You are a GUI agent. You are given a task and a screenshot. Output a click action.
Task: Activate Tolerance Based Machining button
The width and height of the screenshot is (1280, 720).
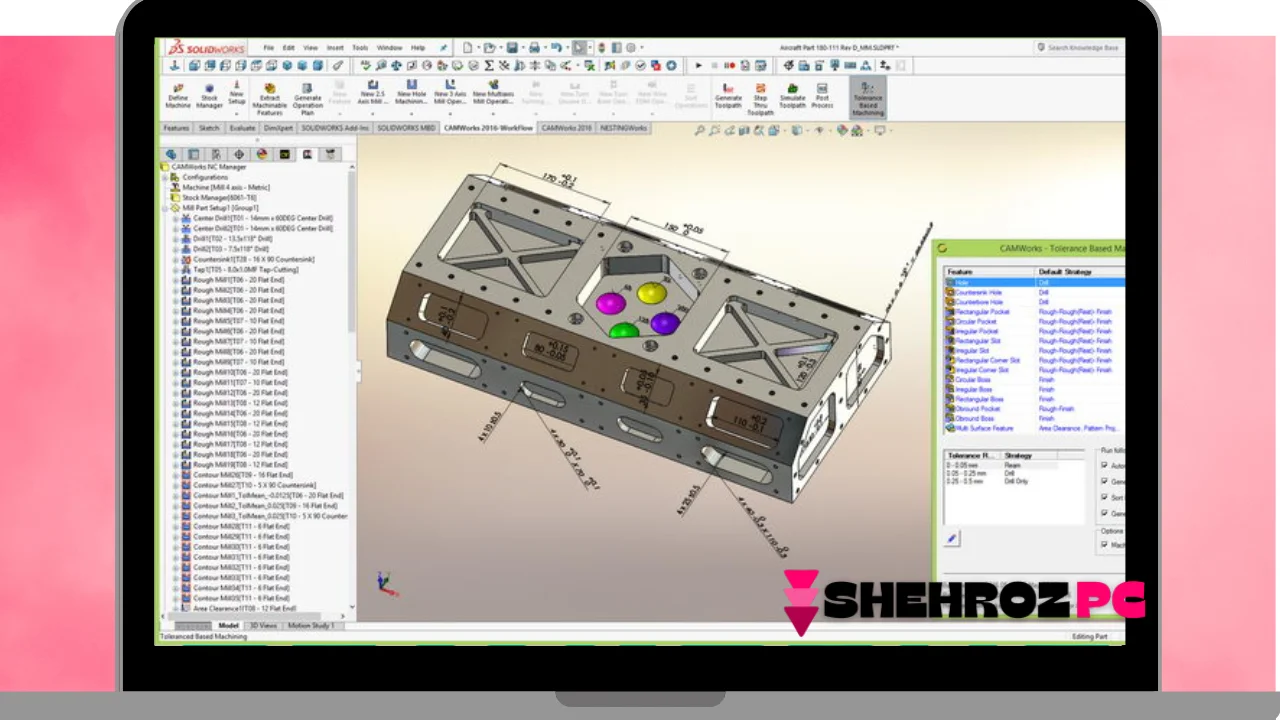tap(868, 98)
